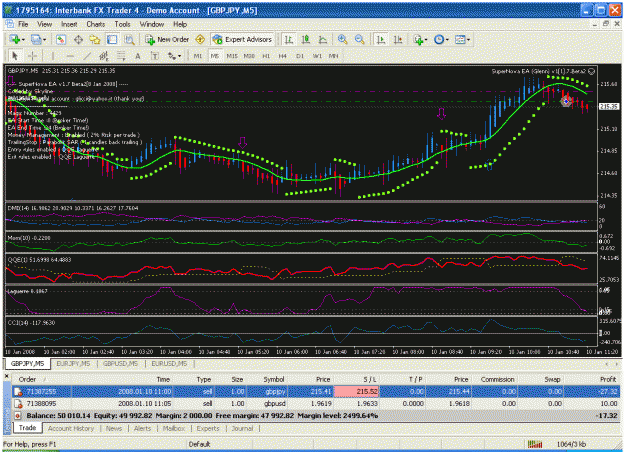This screenshot has height=452, width=625.
Task: Select the text 'A' drawing tool
Action: [x=138, y=56]
